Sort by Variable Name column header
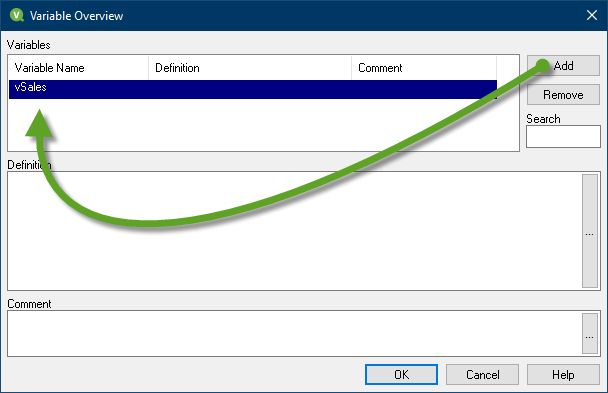The image size is (608, 393). pos(79,68)
